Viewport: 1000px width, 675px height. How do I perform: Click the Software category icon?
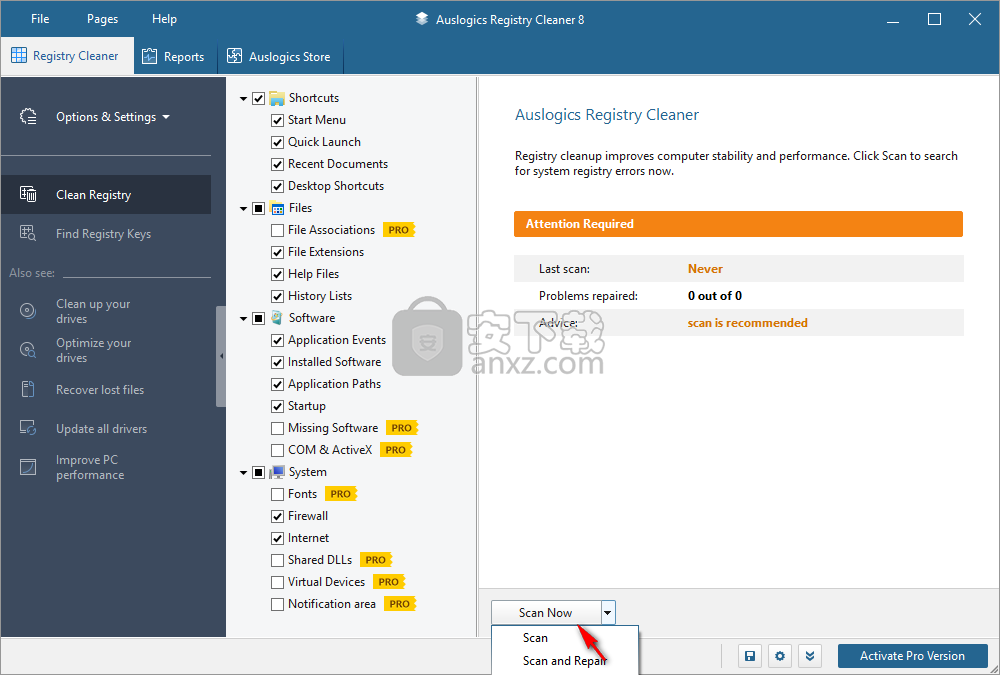pos(277,318)
